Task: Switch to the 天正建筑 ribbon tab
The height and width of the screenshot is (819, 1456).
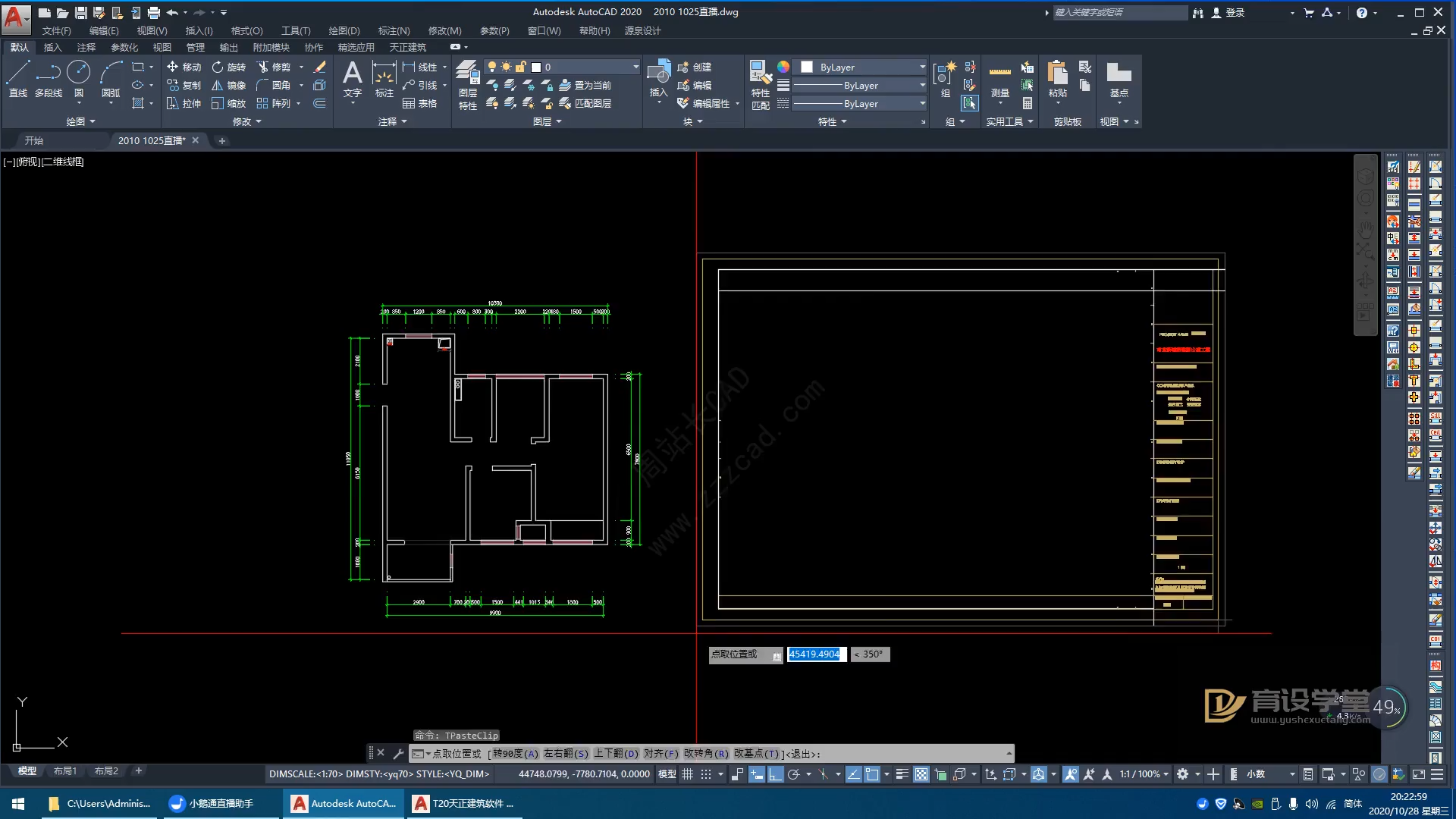Action: tap(407, 47)
